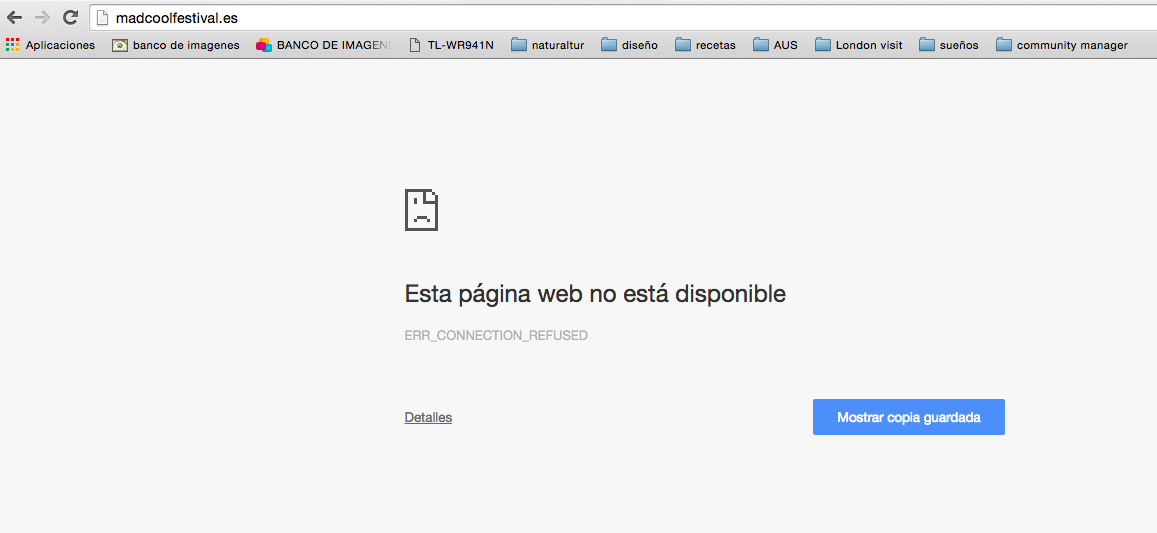Open the community manager bookmark folder

[1062, 45]
